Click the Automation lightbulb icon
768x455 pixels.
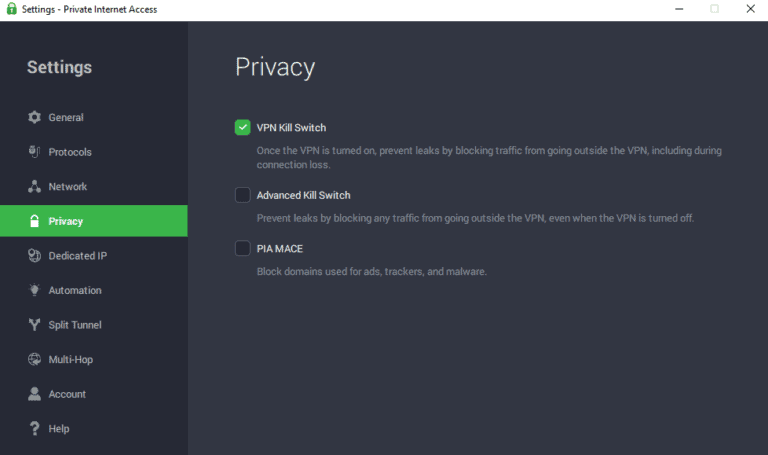coord(35,290)
